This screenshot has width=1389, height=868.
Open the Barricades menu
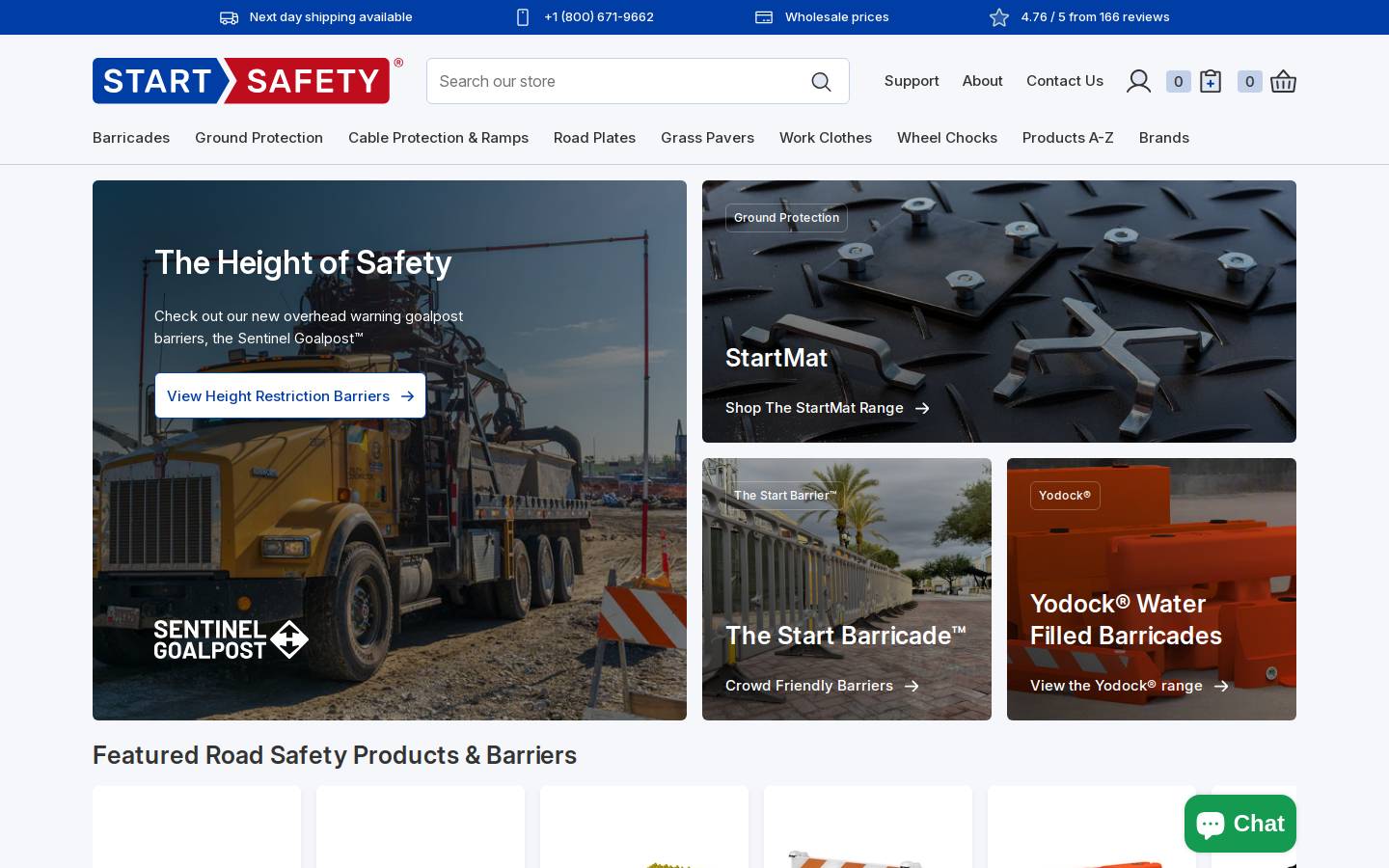coord(131,138)
